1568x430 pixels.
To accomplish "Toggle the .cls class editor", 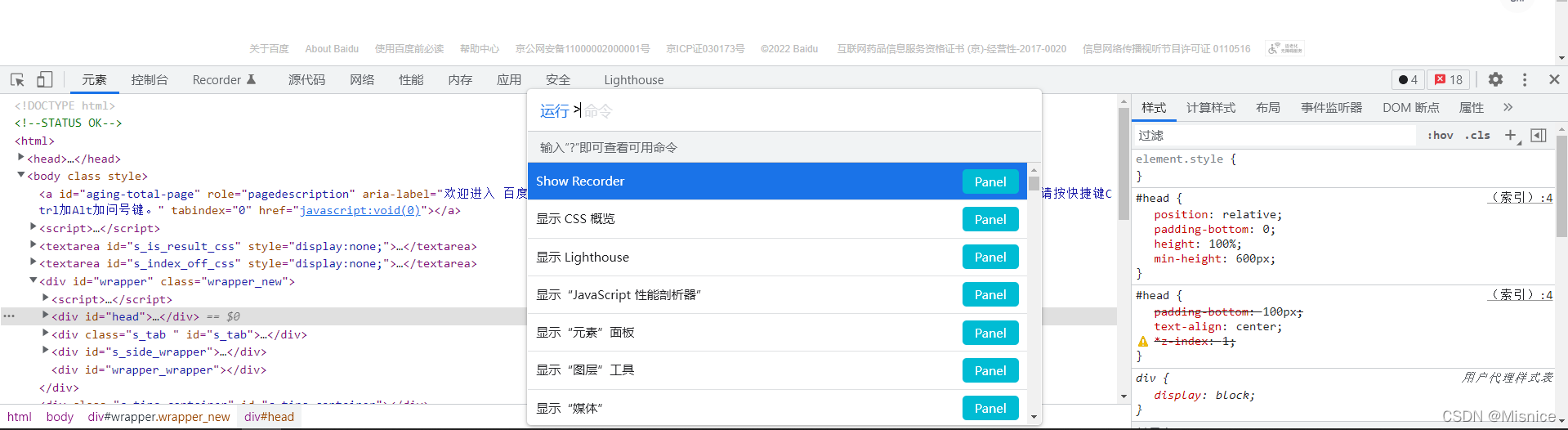I will [1477, 135].
